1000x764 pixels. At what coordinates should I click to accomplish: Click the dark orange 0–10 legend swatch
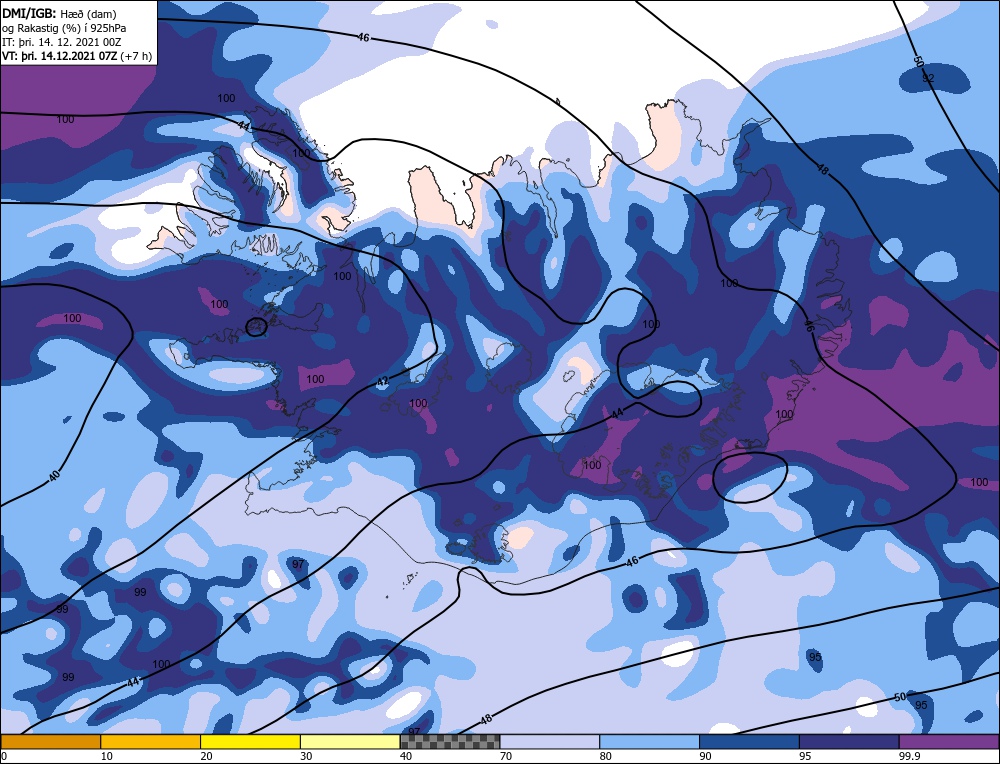pos(50,741)
